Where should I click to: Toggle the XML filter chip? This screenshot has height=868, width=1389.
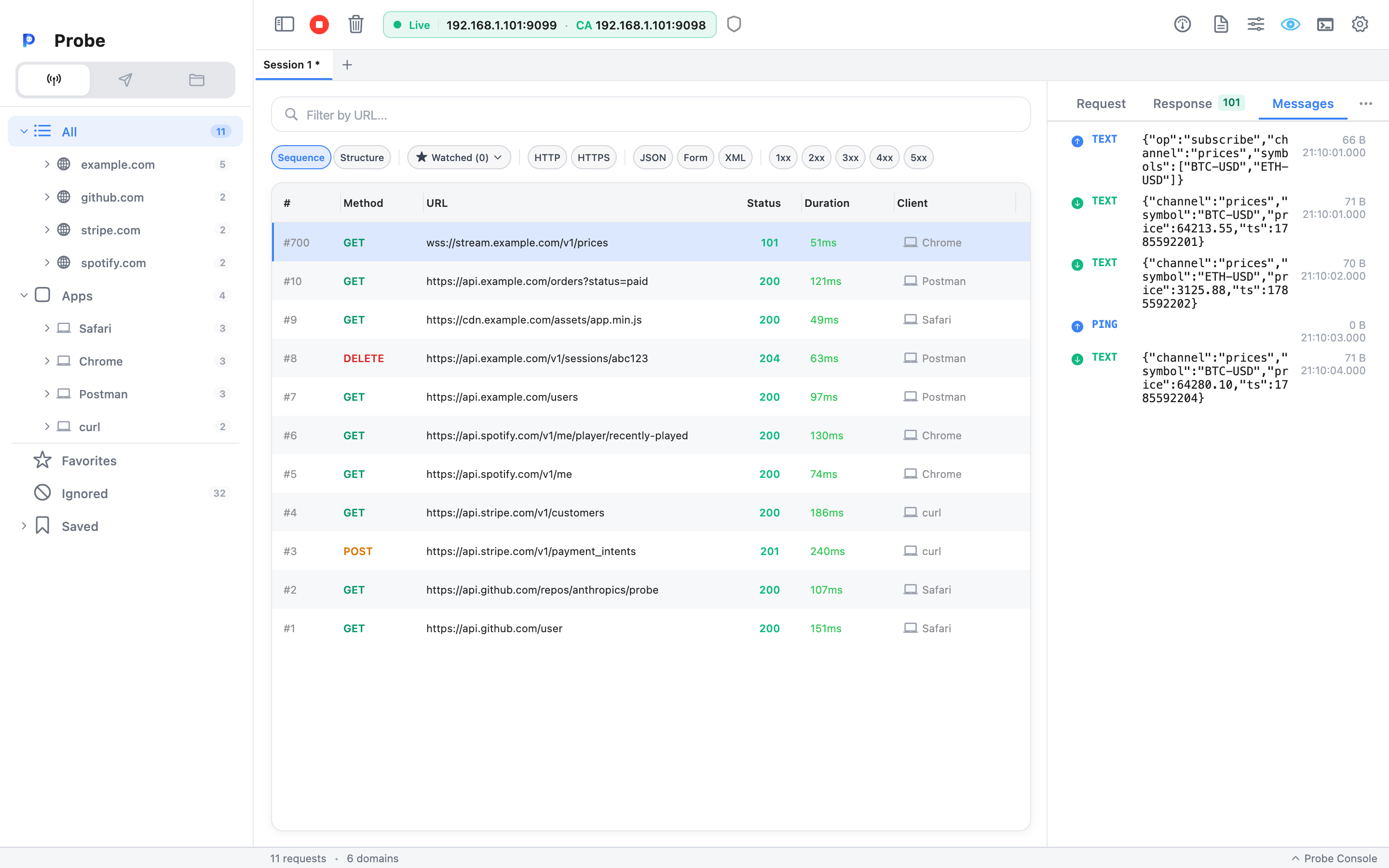735,157
